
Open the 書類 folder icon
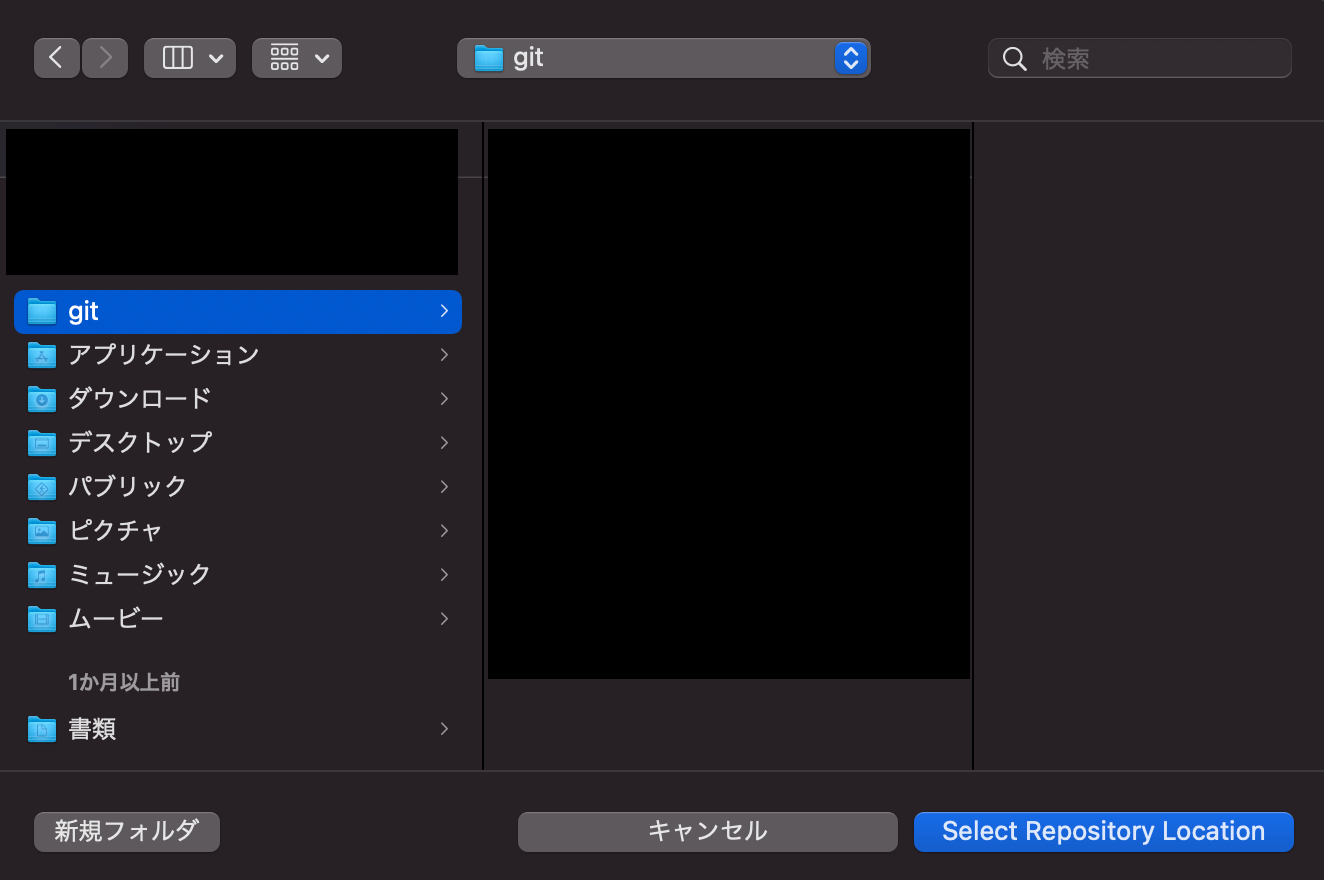[41, 729]
